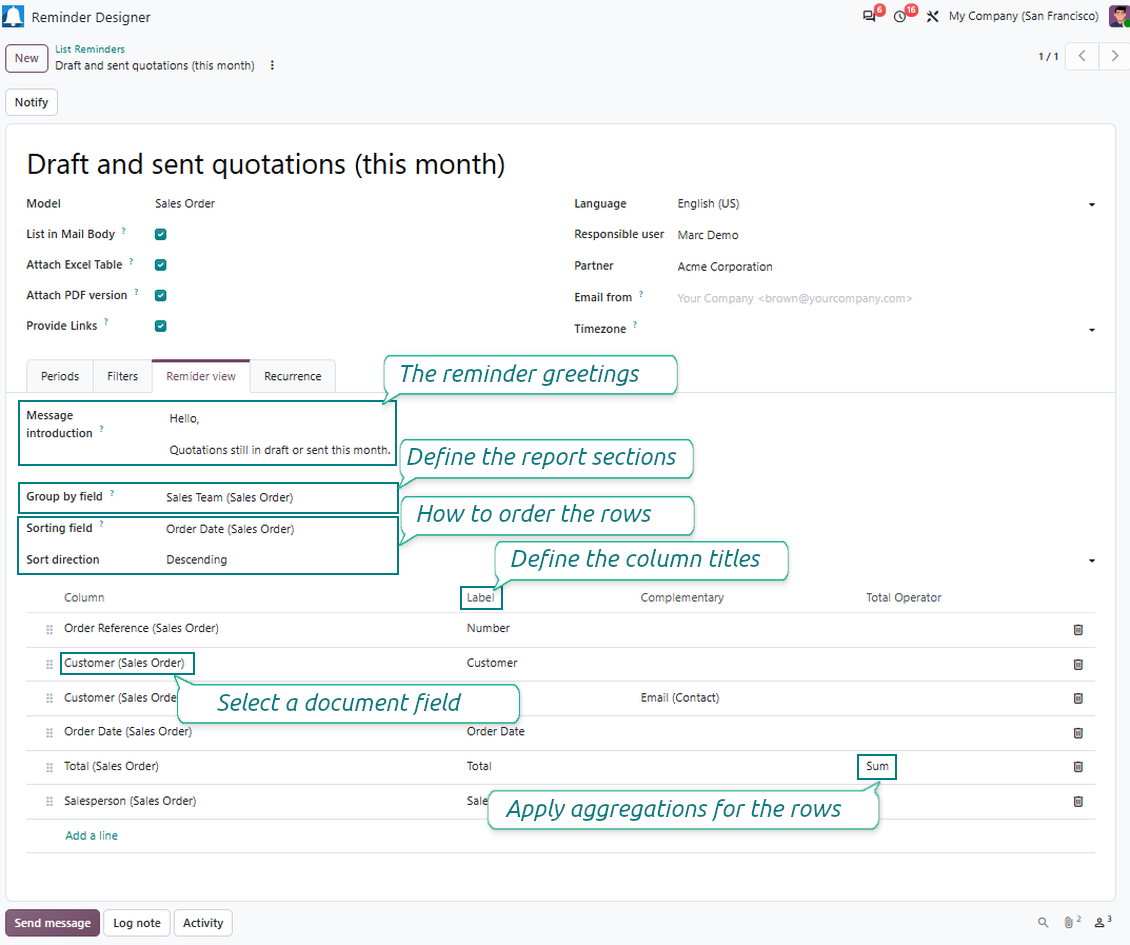This screenshot has height=945, width=1130.
Task: Click the Group by field value Sales Team
Action: click(x=230, y=497)
